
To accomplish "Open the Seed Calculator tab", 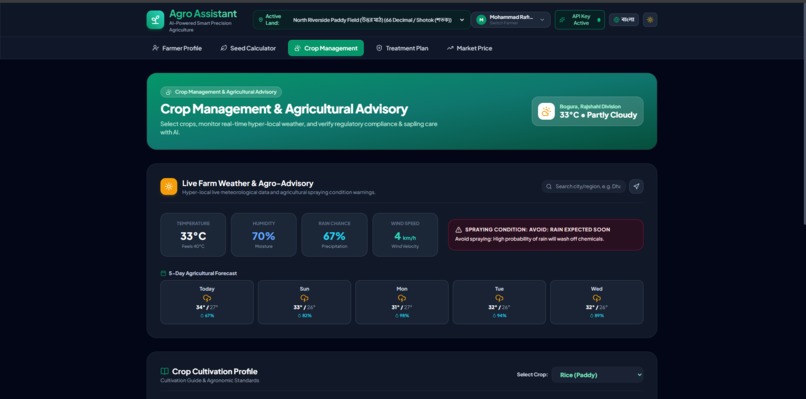I will coord(248,48).
